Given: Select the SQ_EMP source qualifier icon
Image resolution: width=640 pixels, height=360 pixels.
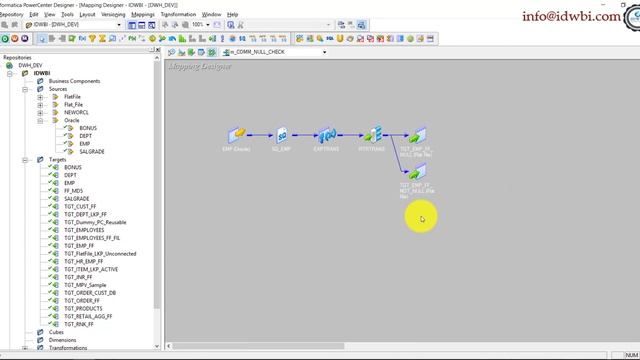Looking at the screenshot, I should (282, 135).
